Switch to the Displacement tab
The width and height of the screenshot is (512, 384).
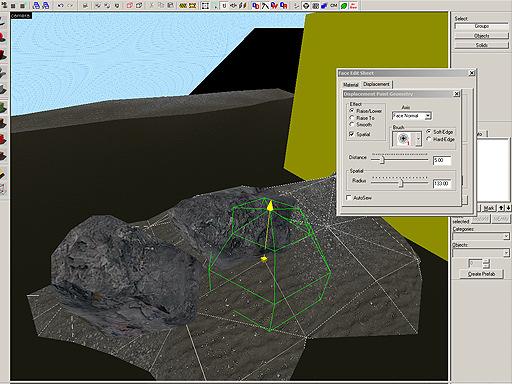click(376, 84)
